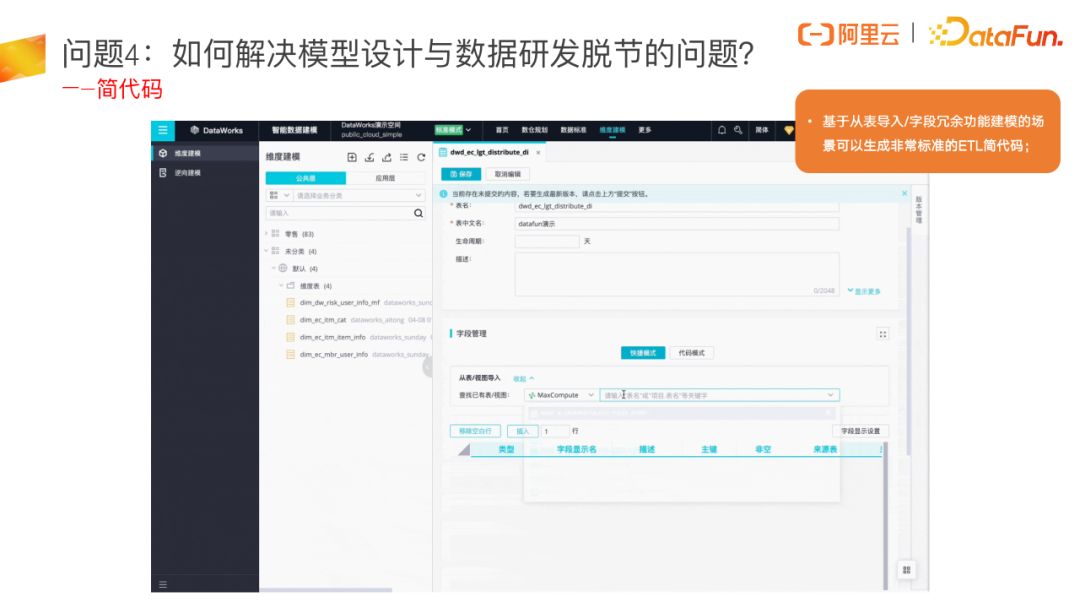
Task: Click the search magnifier in the model panel
Action: pyautogui.click(x=418, y=213)
